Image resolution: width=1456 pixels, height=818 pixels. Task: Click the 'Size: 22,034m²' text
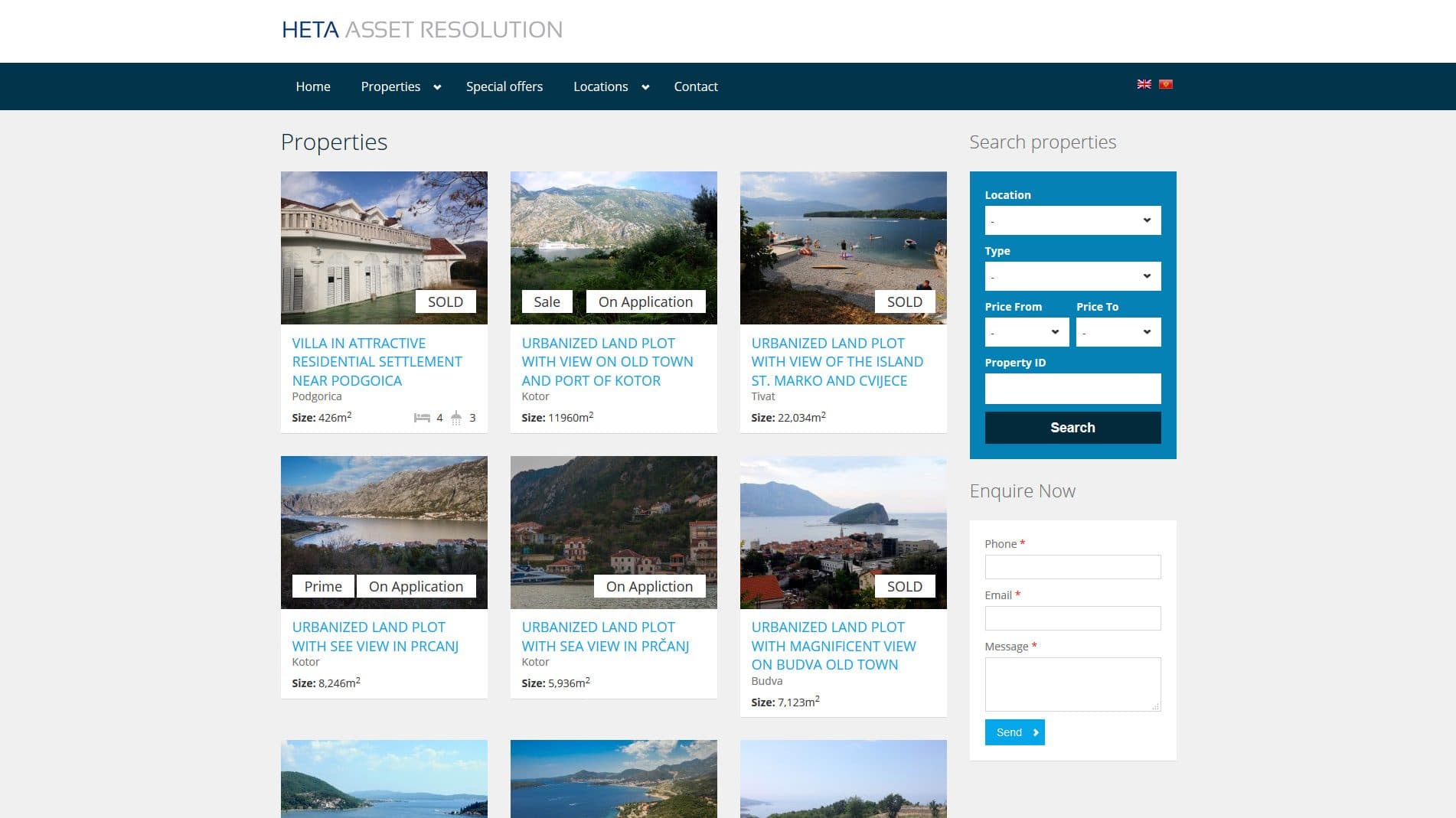788,417
